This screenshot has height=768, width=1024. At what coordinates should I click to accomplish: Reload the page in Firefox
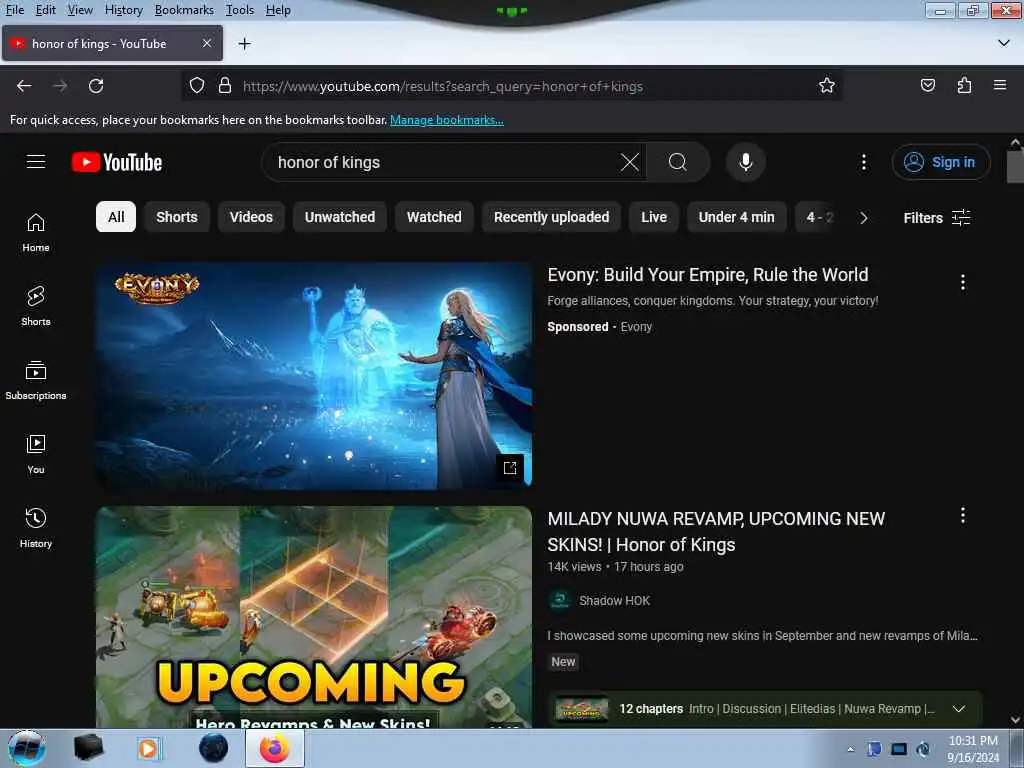[96, 86]
